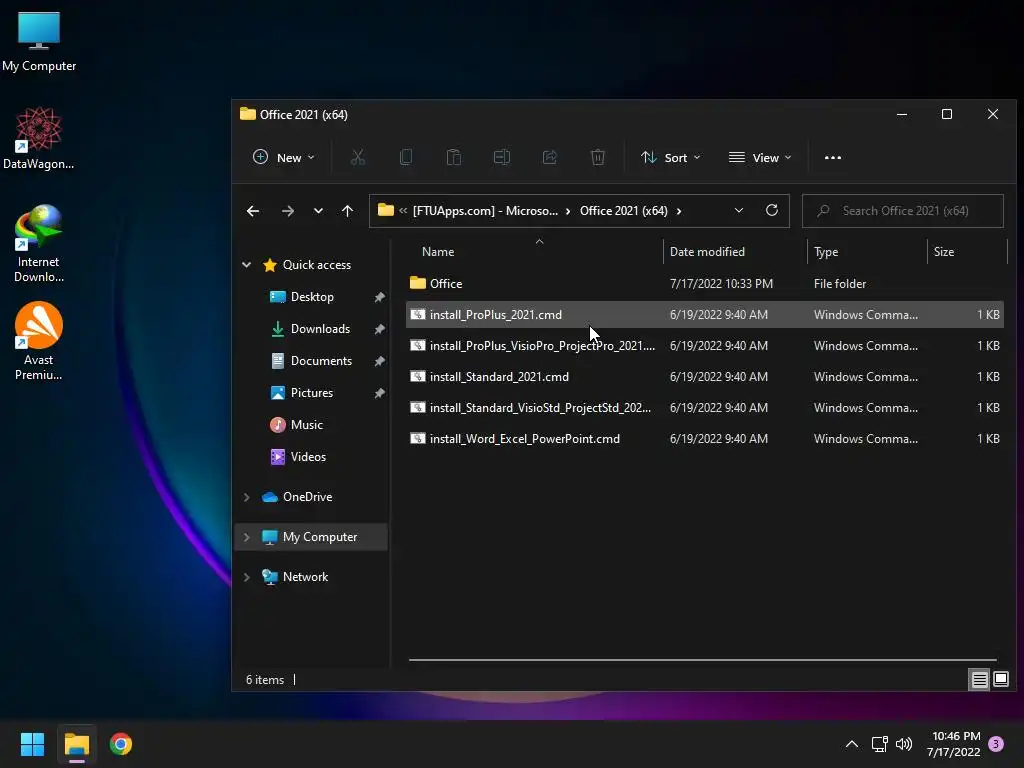This screenshot has width=1024, height=768.
Task: Show hidden system tray icons
Action: (x=852, y=744)
